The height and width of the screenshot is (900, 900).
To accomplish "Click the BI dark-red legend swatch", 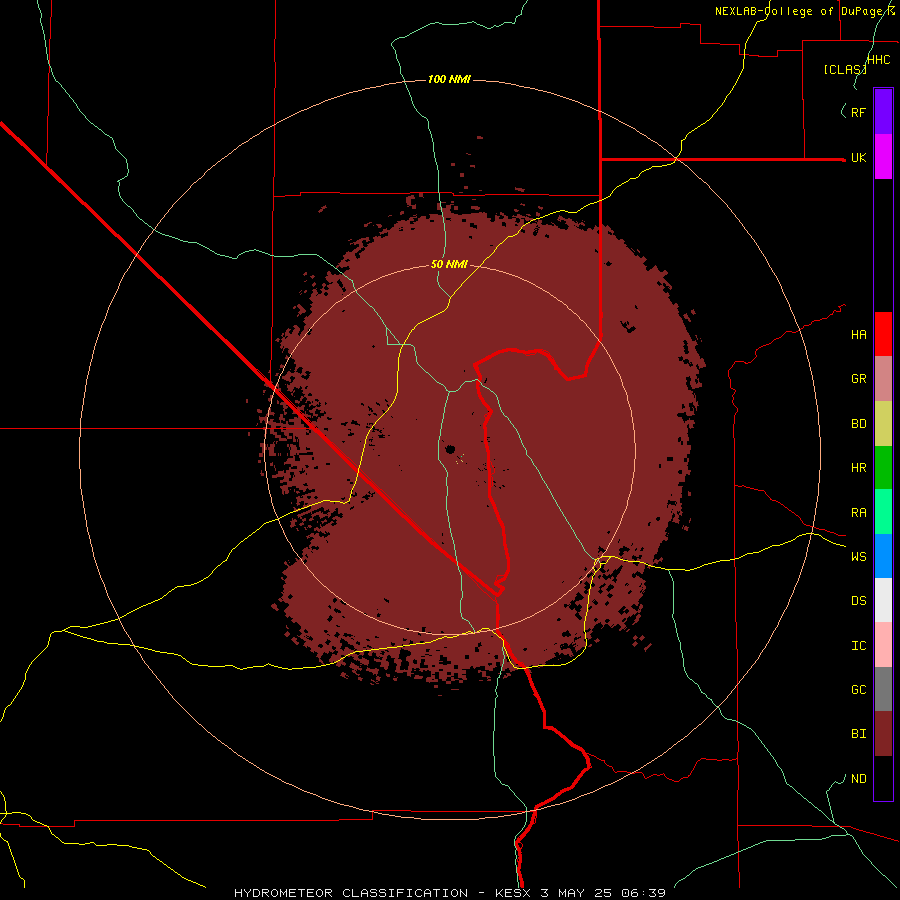I will [x=883, y=734].
